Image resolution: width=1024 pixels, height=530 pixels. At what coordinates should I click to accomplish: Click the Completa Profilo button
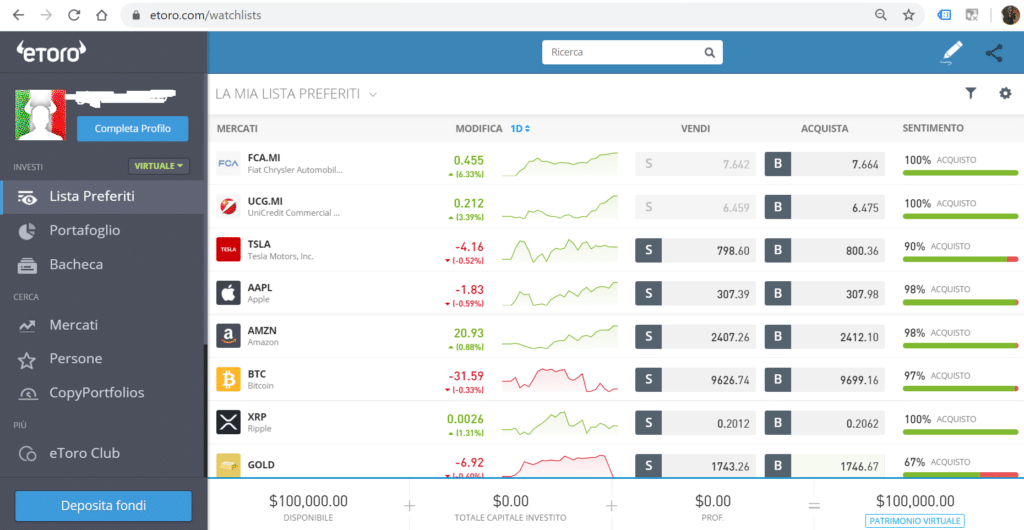[133, 129]
